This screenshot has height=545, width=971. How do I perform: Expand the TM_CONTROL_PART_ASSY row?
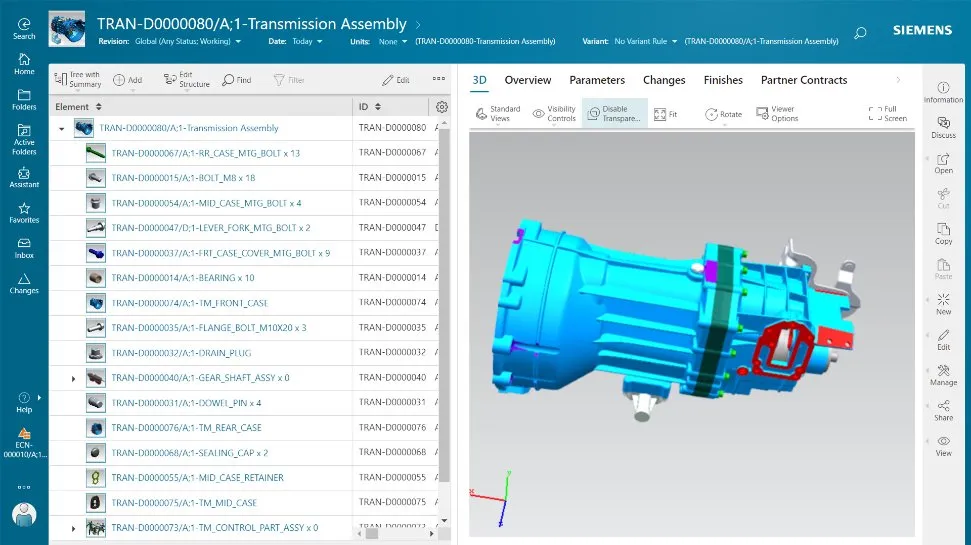(x=73, y=528)
